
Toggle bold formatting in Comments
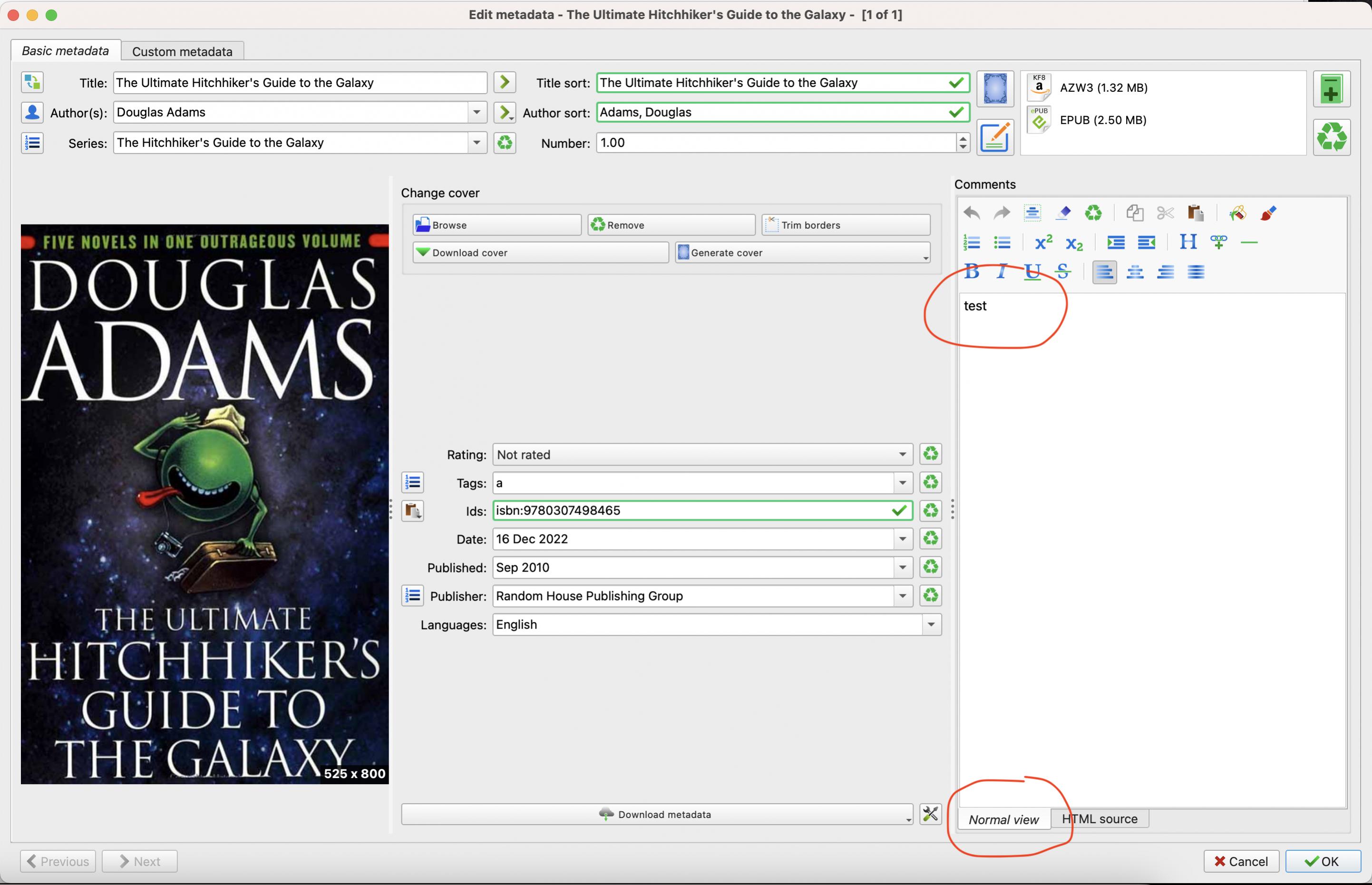[972, 271]
